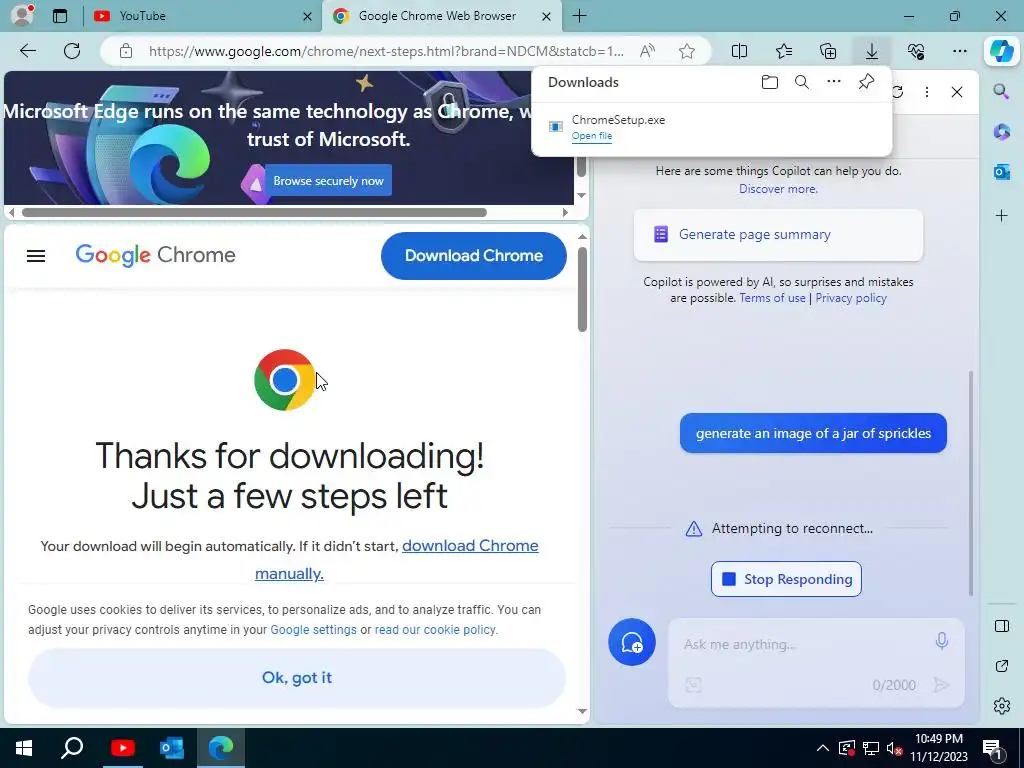Open Browser essentials heart icon
Viewport: 1024px width, 768px height.
[x=916, y=51]
